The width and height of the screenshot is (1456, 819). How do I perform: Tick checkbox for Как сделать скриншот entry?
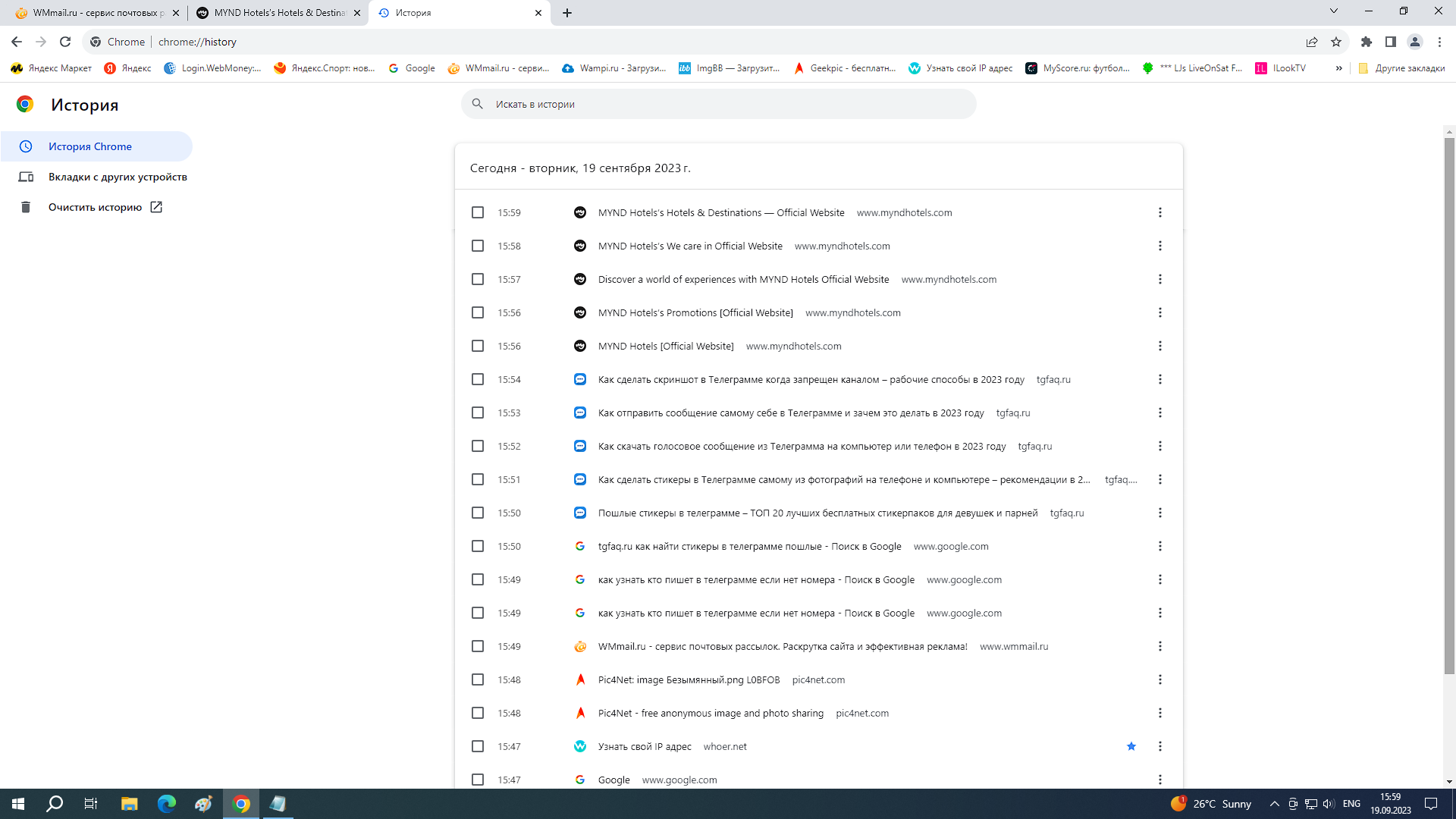coord(478,379)
